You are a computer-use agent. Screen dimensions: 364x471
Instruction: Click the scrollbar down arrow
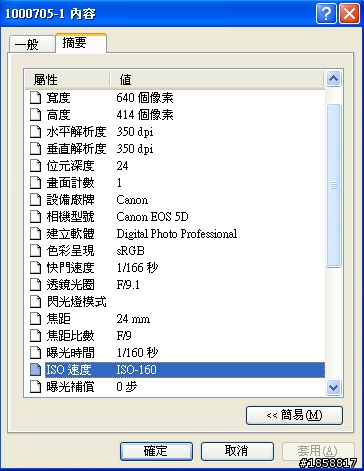[x=333, y=387]
